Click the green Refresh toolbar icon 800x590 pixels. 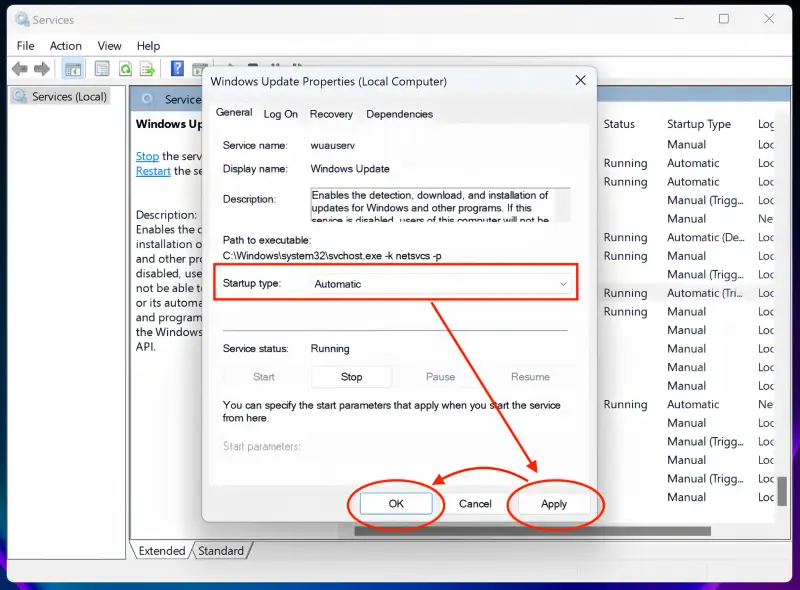pyautogui.click(x=126, y=69)
